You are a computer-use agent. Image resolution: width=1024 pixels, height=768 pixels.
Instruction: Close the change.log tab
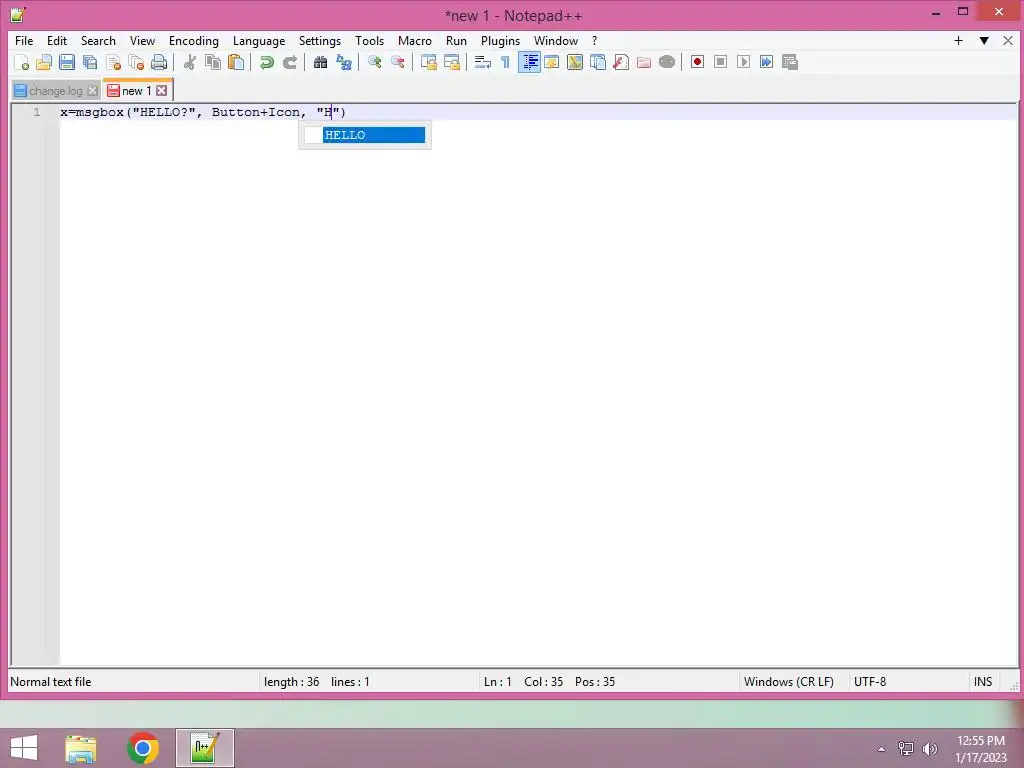pos(93,91)
